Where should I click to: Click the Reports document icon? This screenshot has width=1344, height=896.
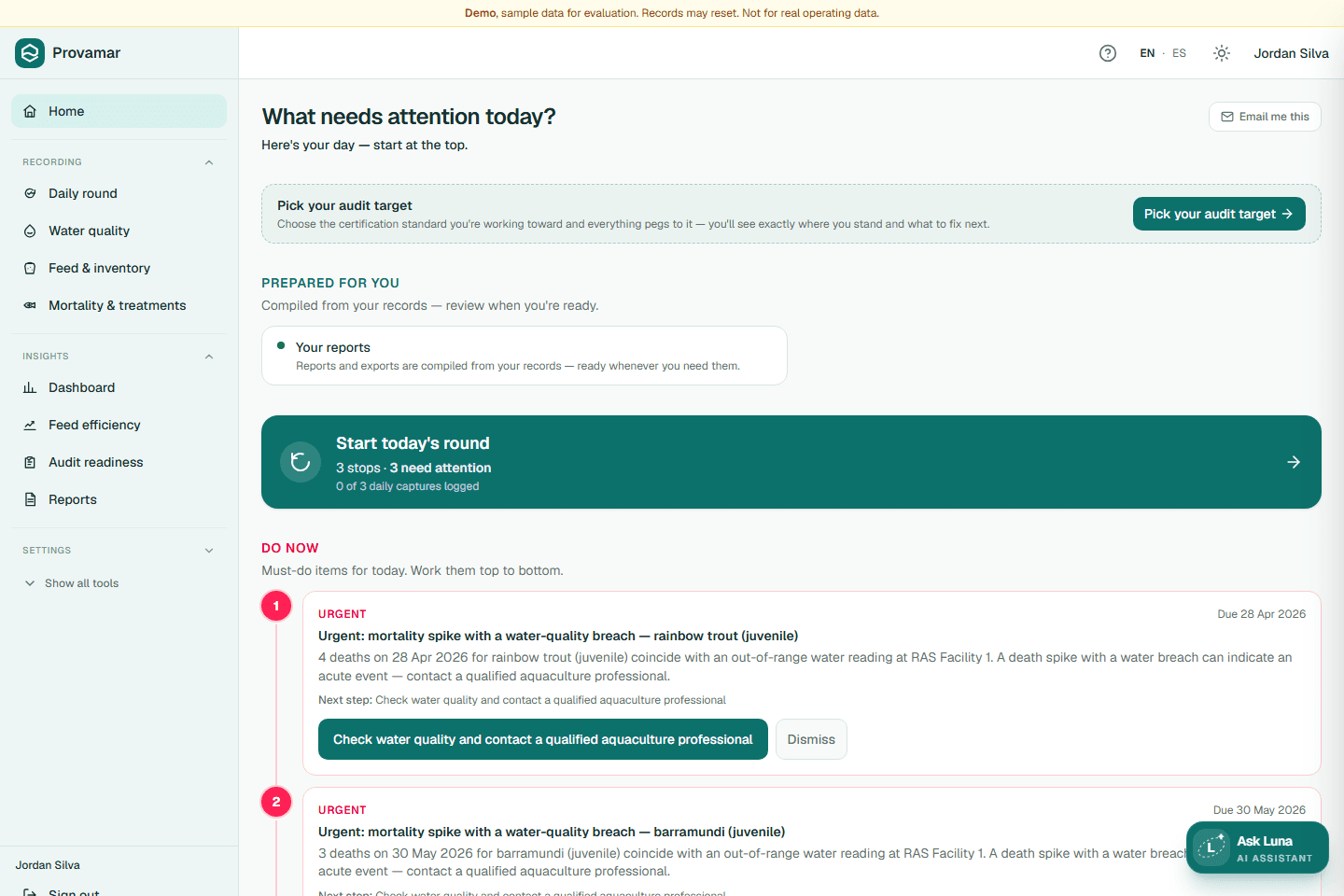30,499
